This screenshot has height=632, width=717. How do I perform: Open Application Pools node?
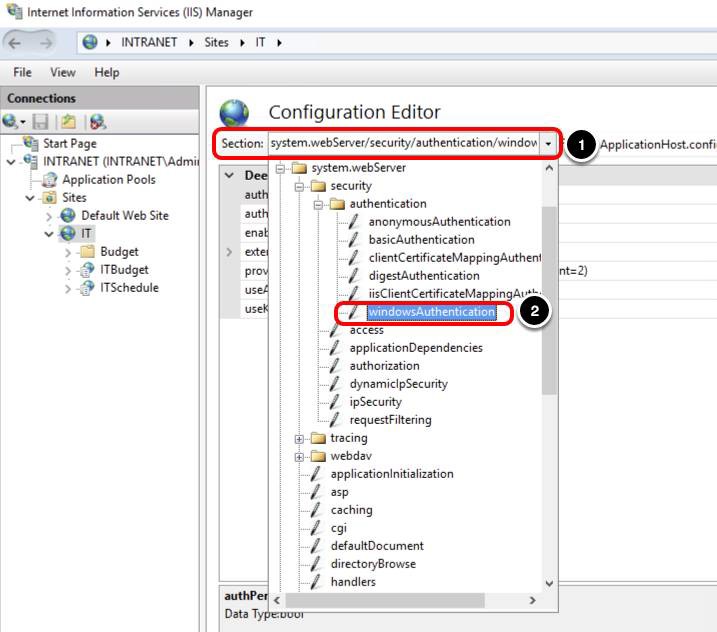(x=109, y=180)
